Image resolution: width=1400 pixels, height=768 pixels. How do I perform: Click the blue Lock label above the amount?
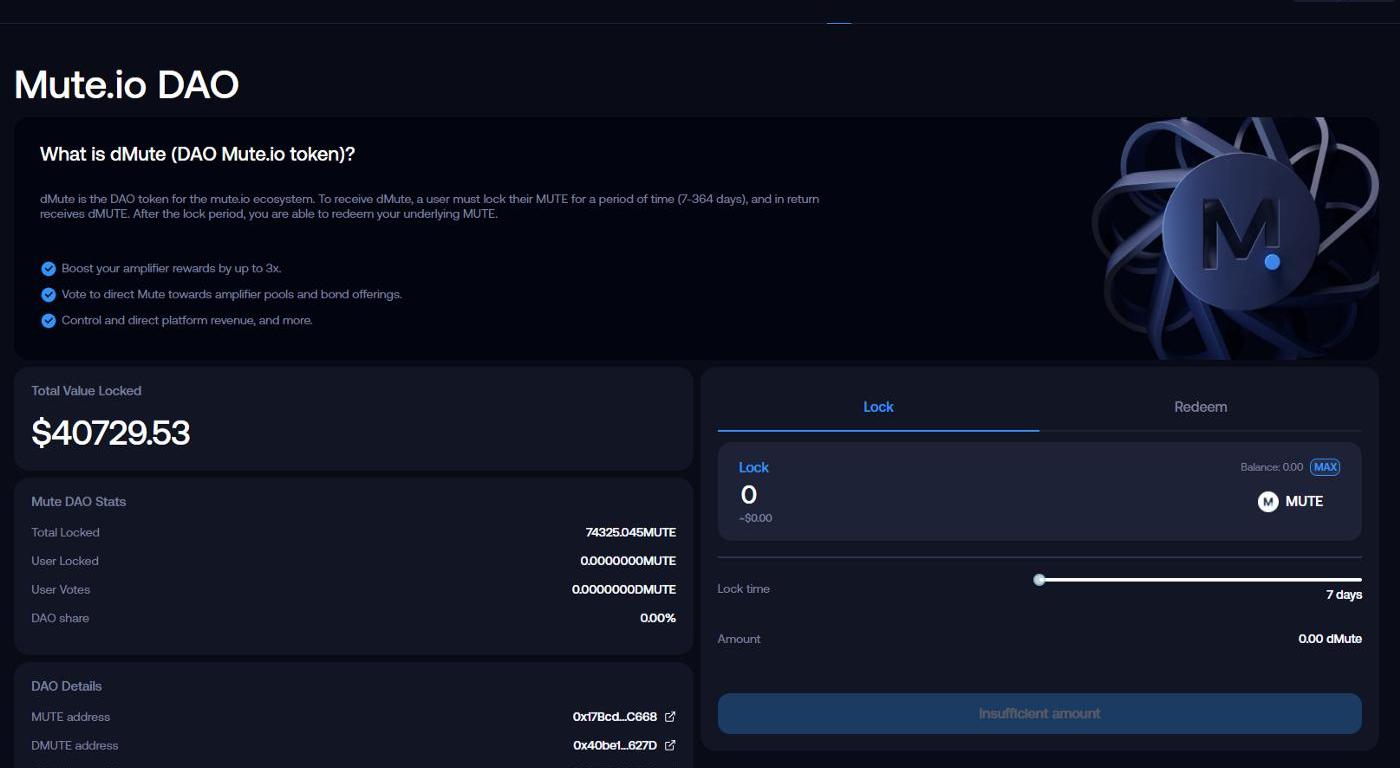(x=754, y=467)
